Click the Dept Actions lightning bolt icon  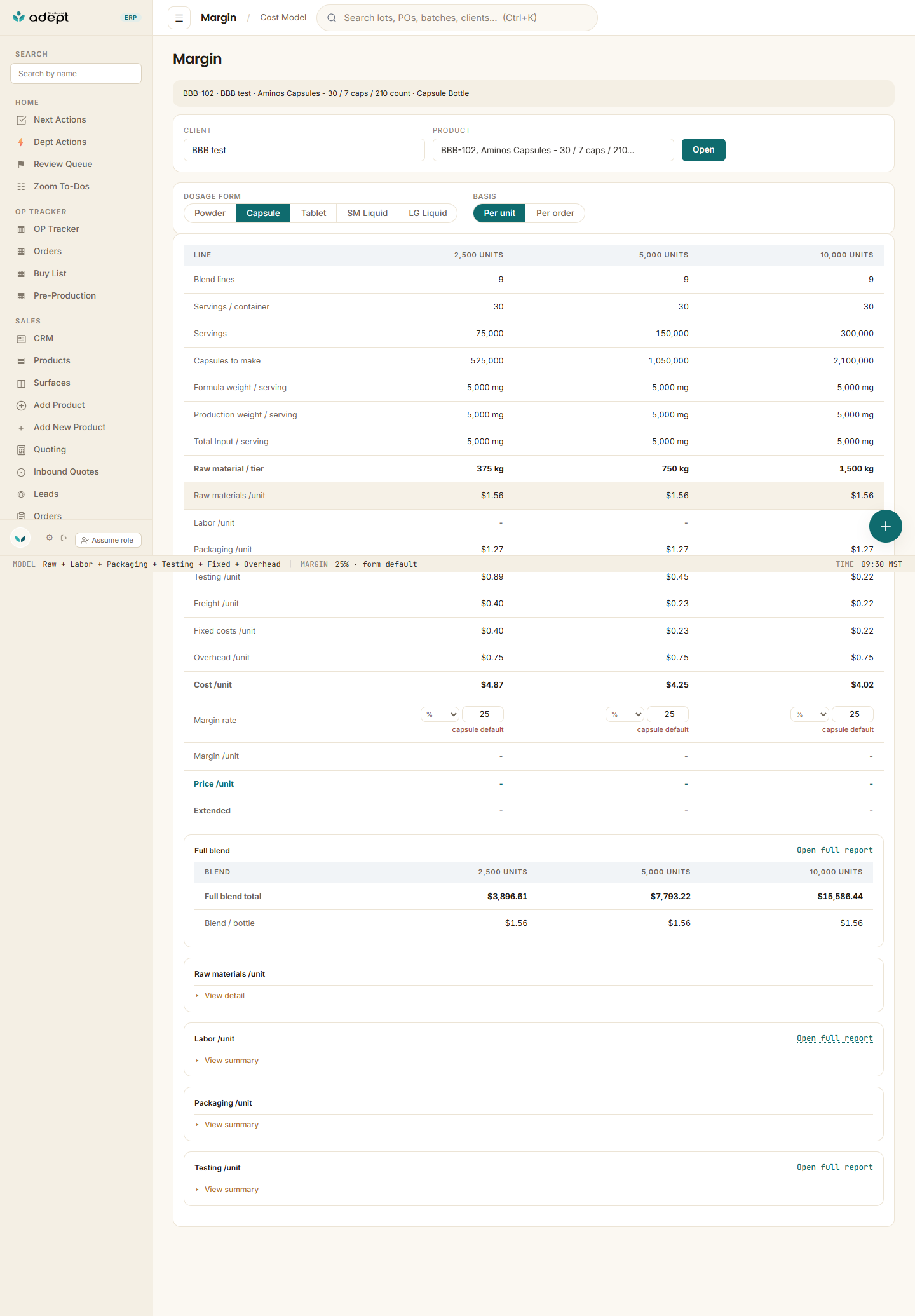click(21, 142)
